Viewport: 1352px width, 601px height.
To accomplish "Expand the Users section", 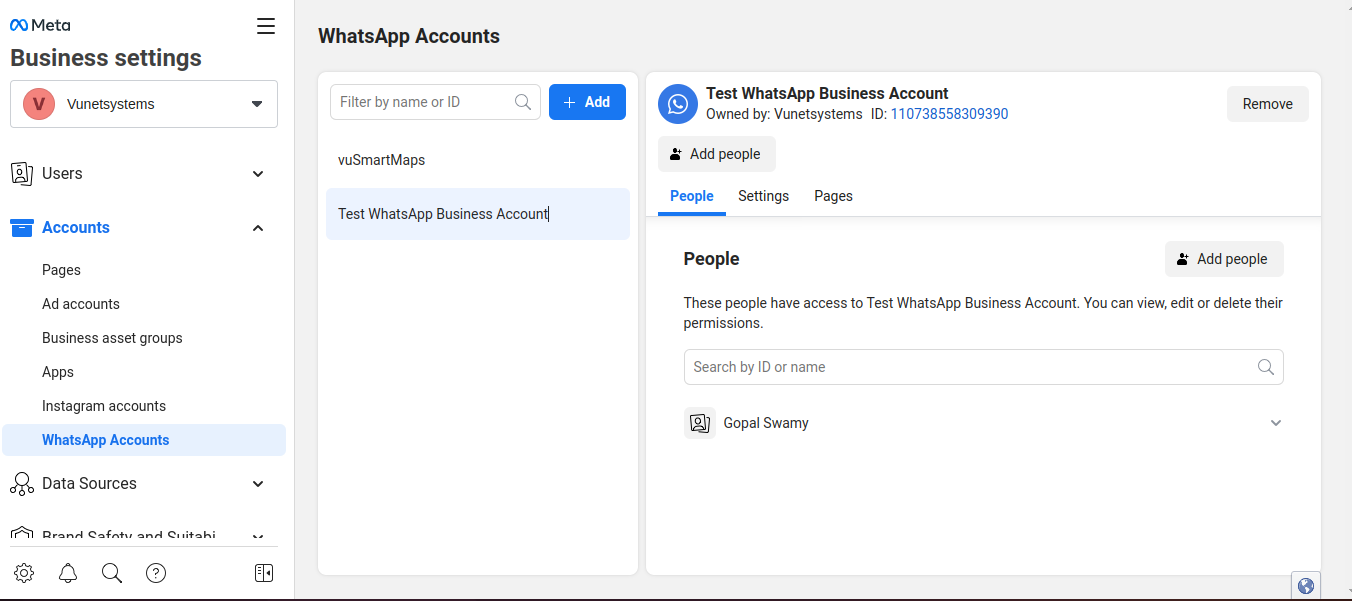I will coord(258,174).
